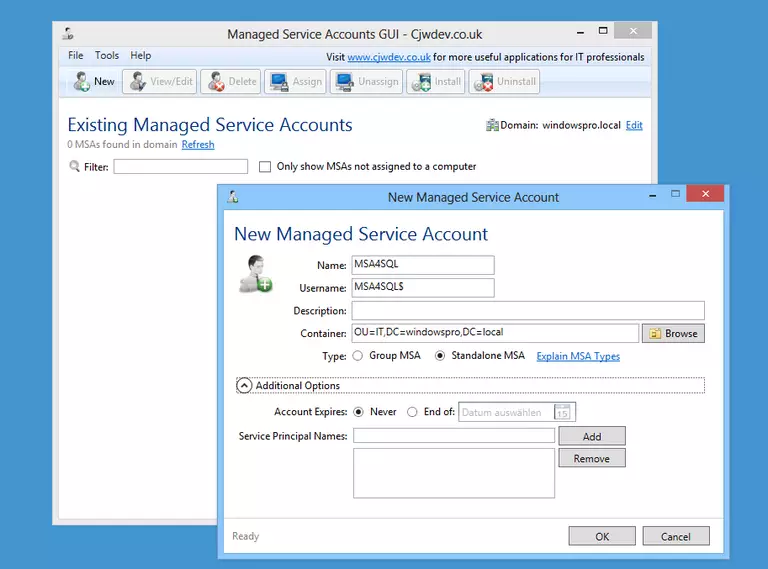Enable 'Only show MSAs not assigned' checkbox
The image size is (768, 569).
point(265,167)
